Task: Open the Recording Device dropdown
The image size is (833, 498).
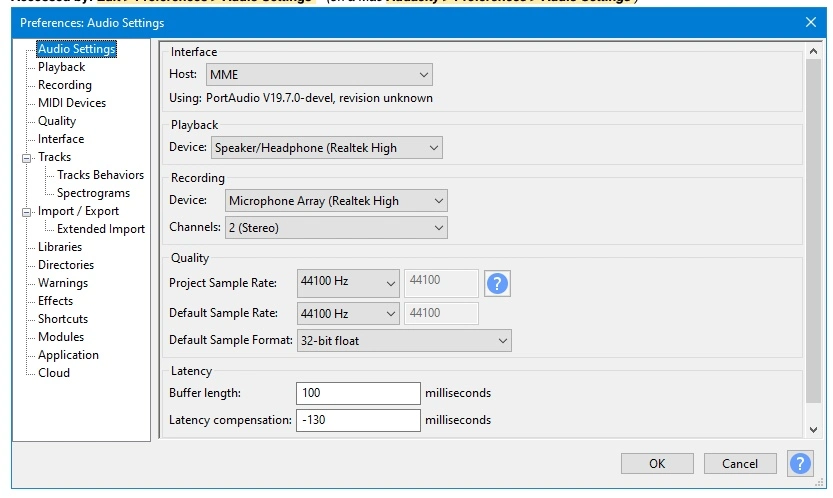Action: tap(336, 201)
